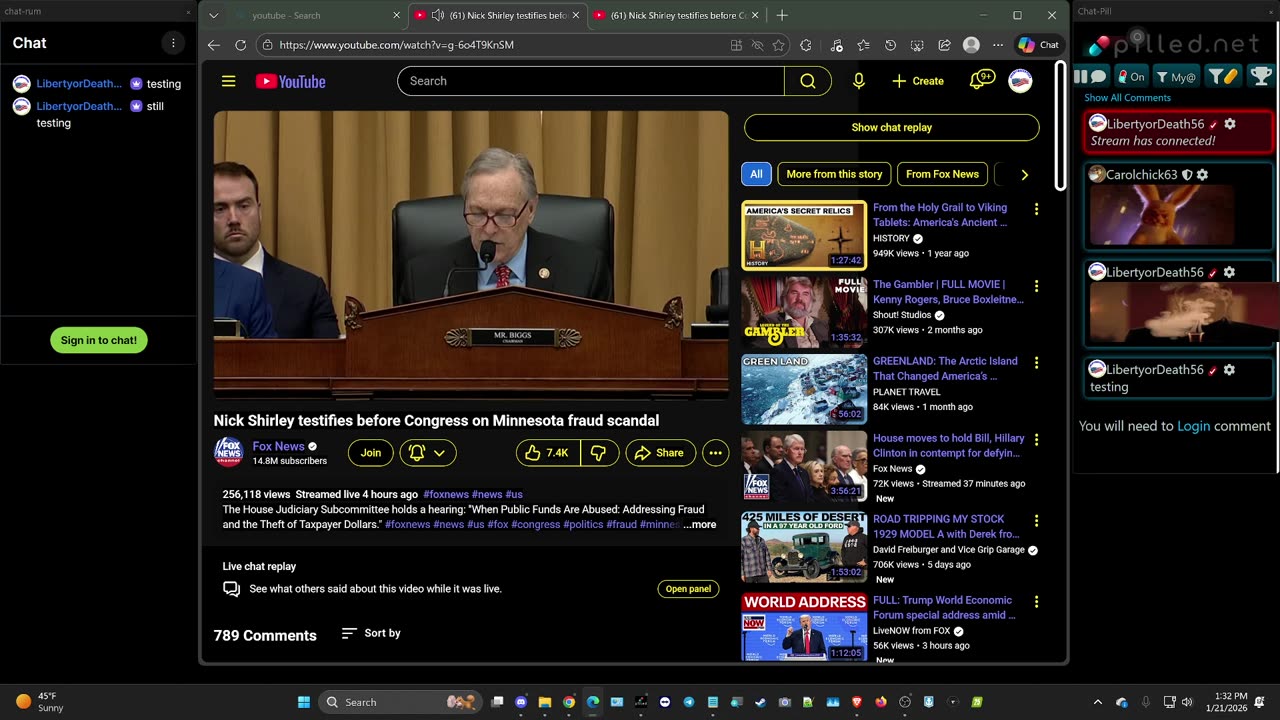Click the YouTube page vertical scrollbar
Screen dimensions: 1280x720
tap(1060, 125)
